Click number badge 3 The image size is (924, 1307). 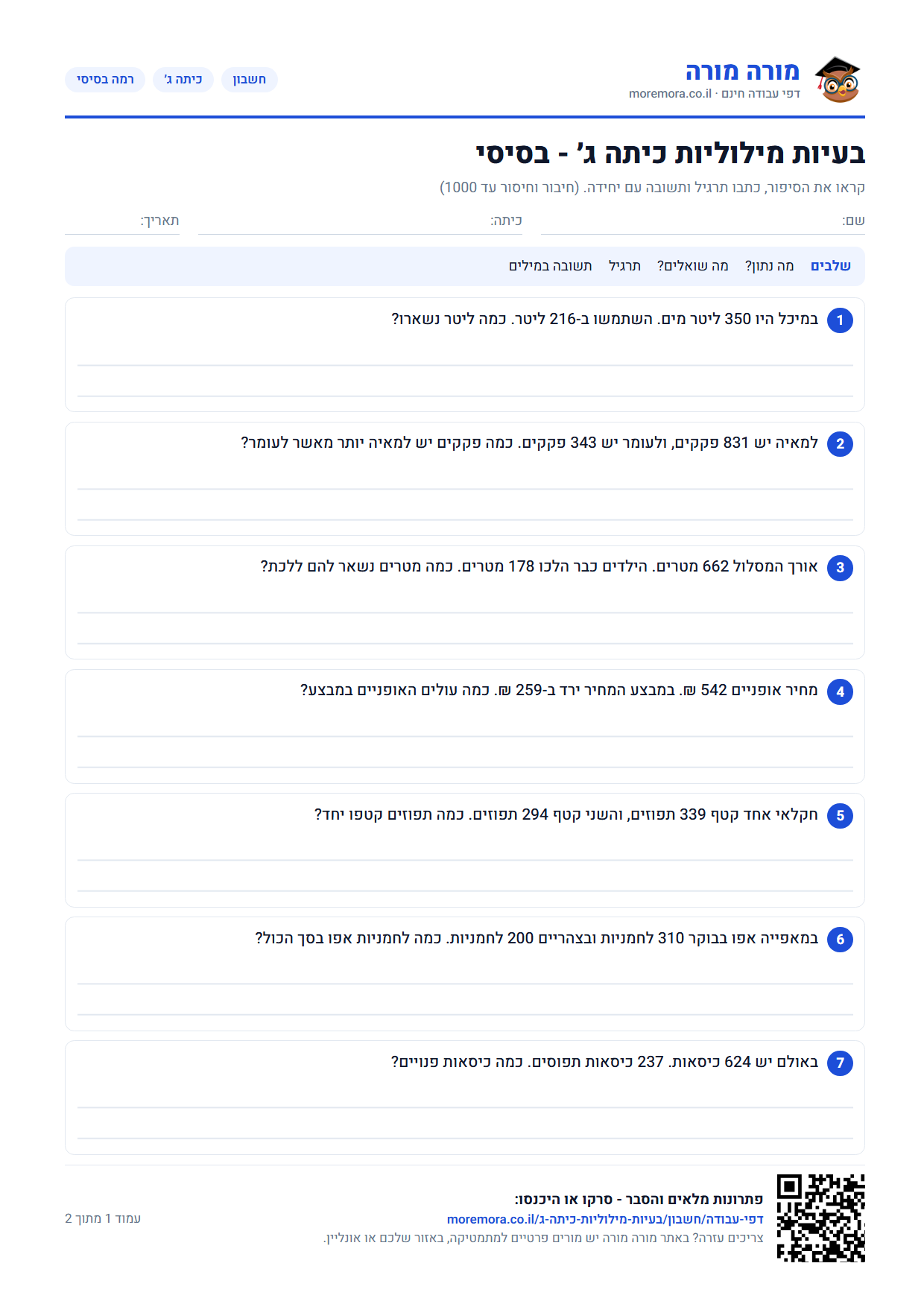point(840,568)
